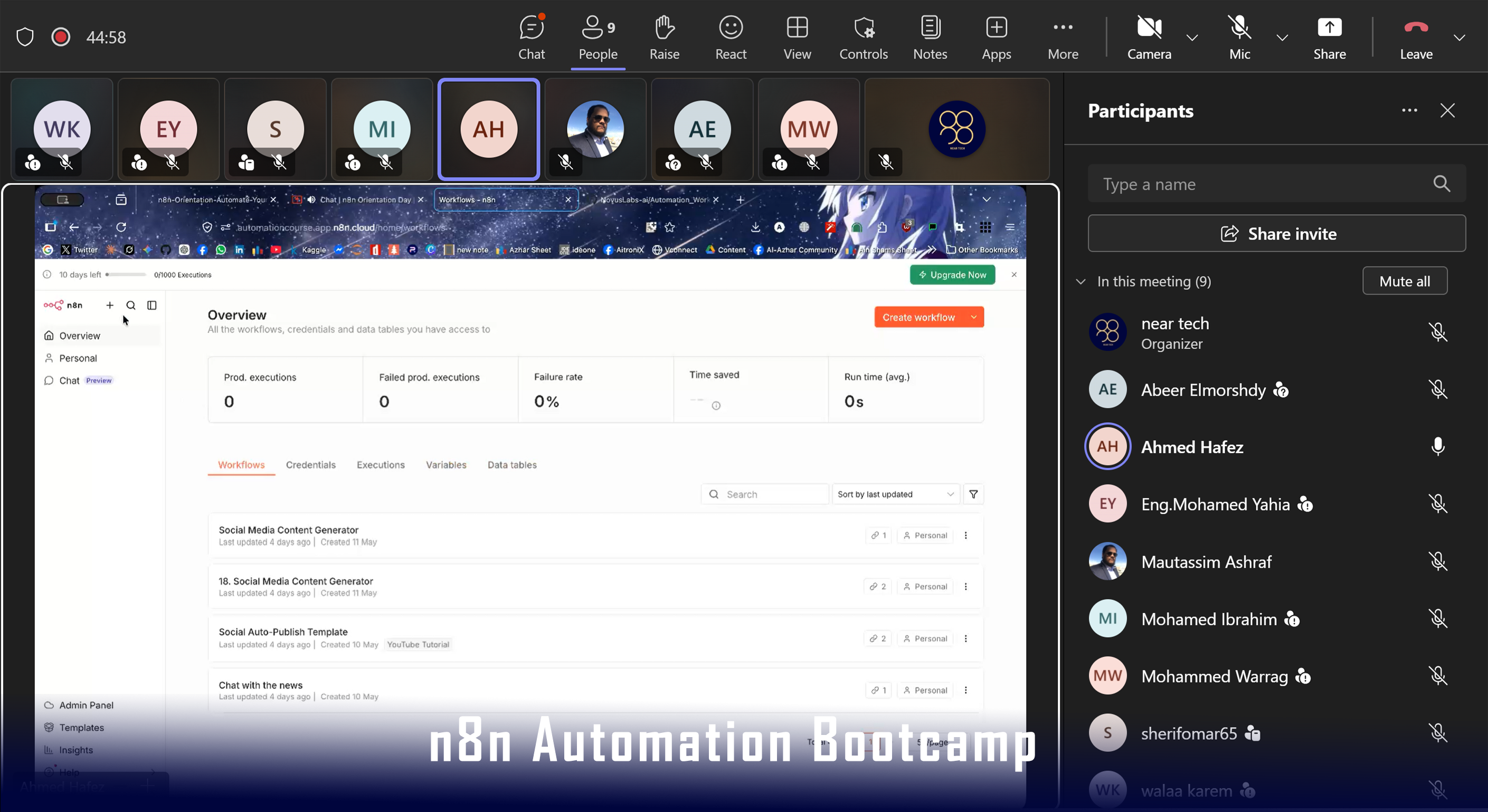This screenshot has width=1488, height=812.
Task: Switch to the Data tables tab
Action: pyautogui.click(x=512, y=465)
